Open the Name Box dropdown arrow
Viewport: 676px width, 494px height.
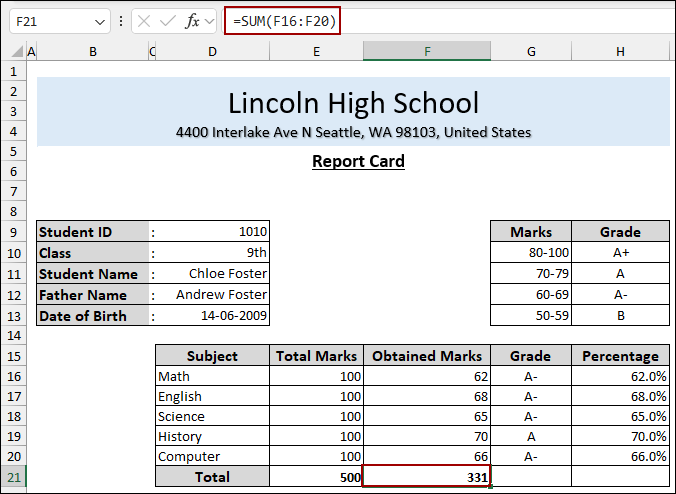click(99, 21)
